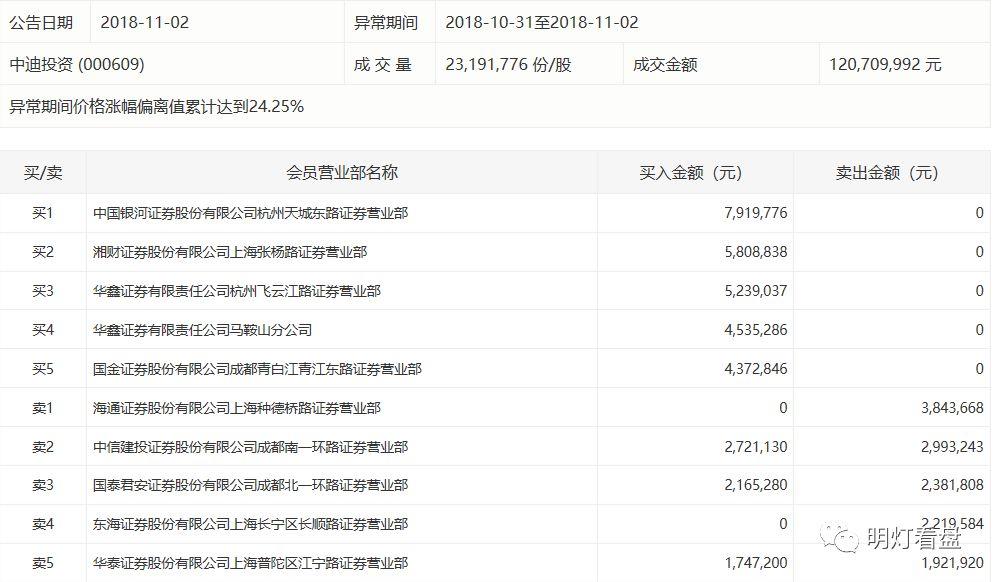Select buy amount 1,747,200
Image resolution: width=994 pixels, height=582 pixels.
pyautogui.click(x=756, y=564)
